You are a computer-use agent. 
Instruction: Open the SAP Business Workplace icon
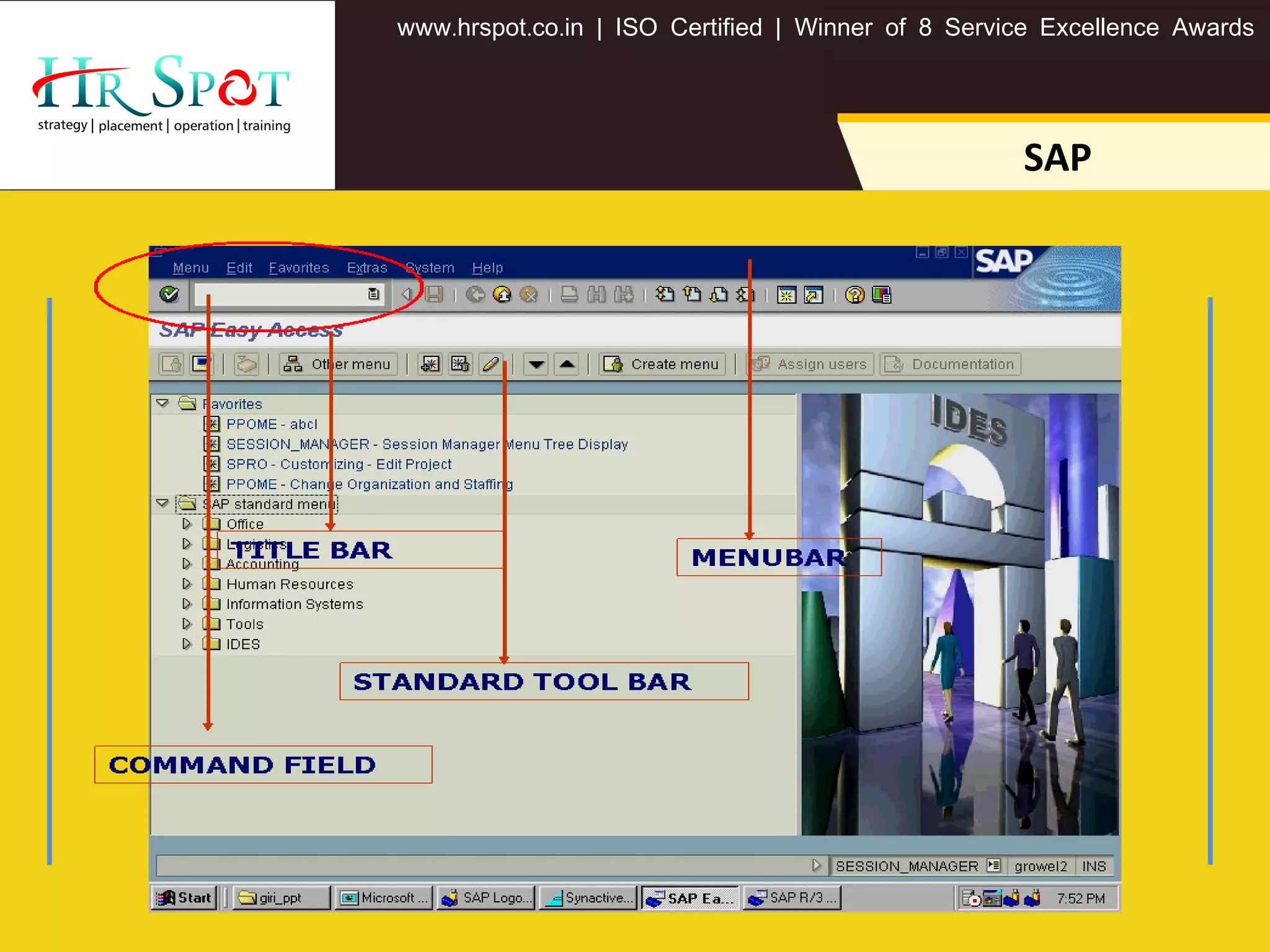(246, 364)
